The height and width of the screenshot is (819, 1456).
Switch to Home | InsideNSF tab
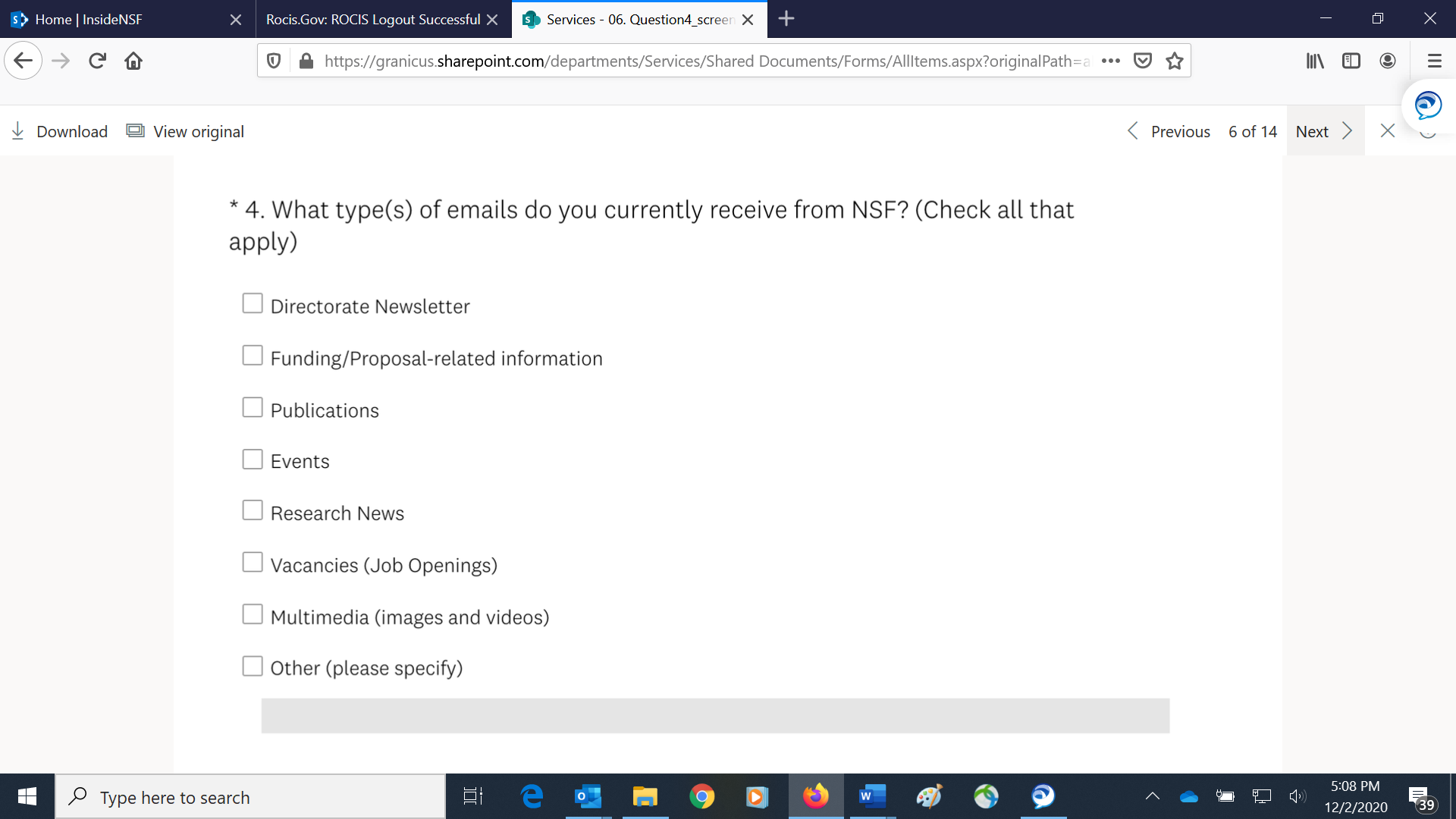(x=114, y=19)
